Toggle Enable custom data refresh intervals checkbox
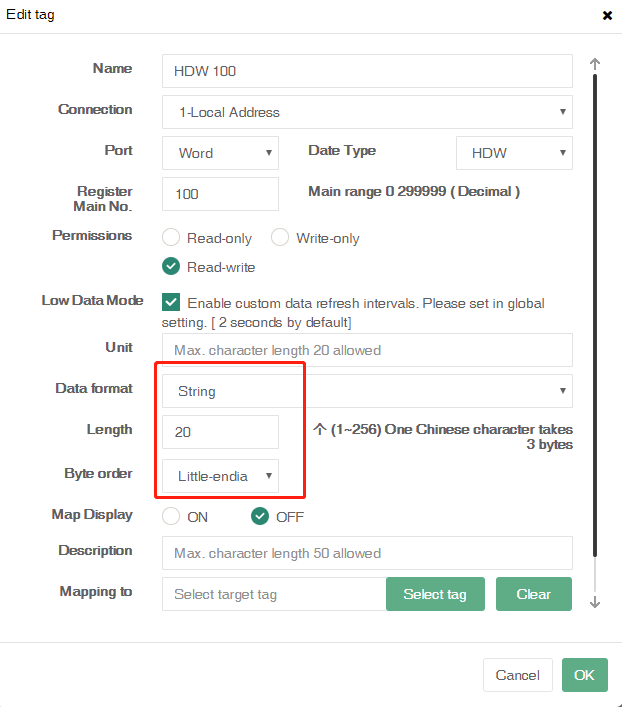This screenshot has height=707, width=622. click(171, 302)
